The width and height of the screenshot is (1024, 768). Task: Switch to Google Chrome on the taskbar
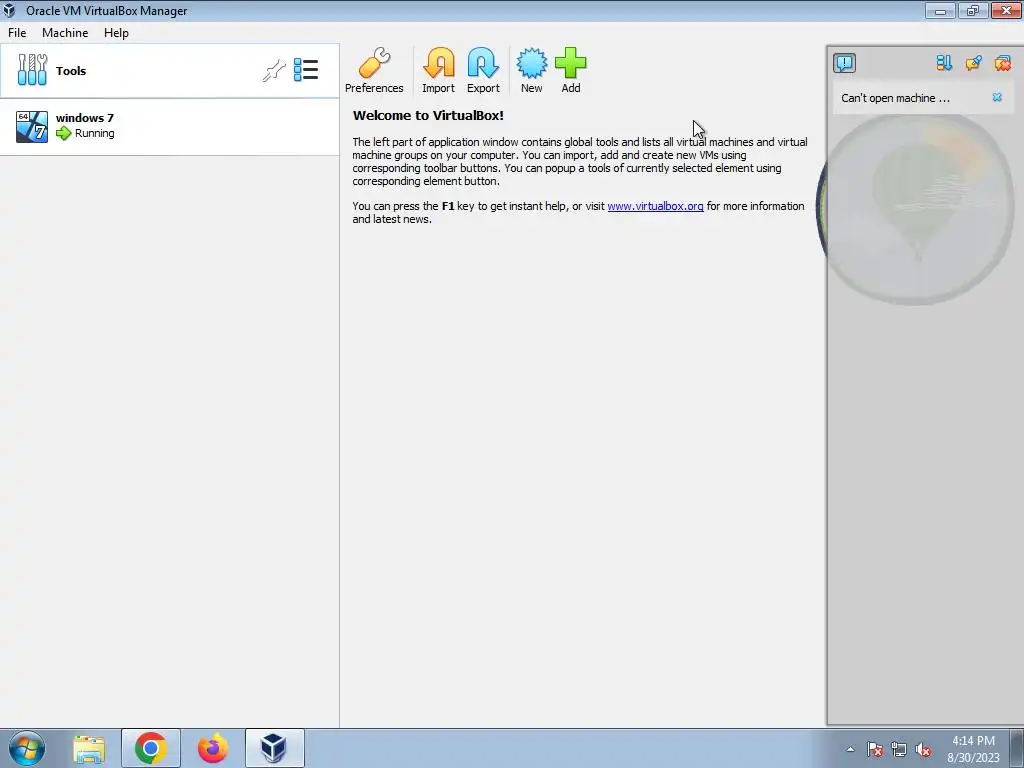tap(151, 748)
